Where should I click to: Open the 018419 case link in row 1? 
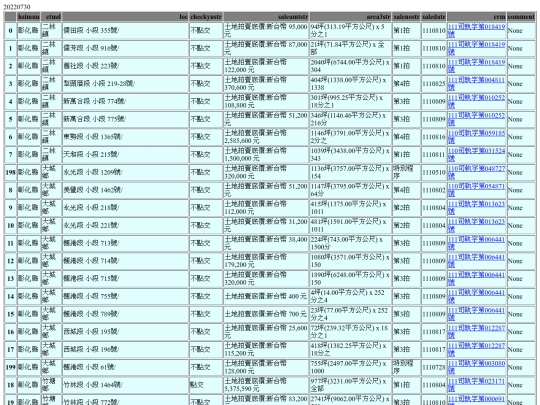476,48
